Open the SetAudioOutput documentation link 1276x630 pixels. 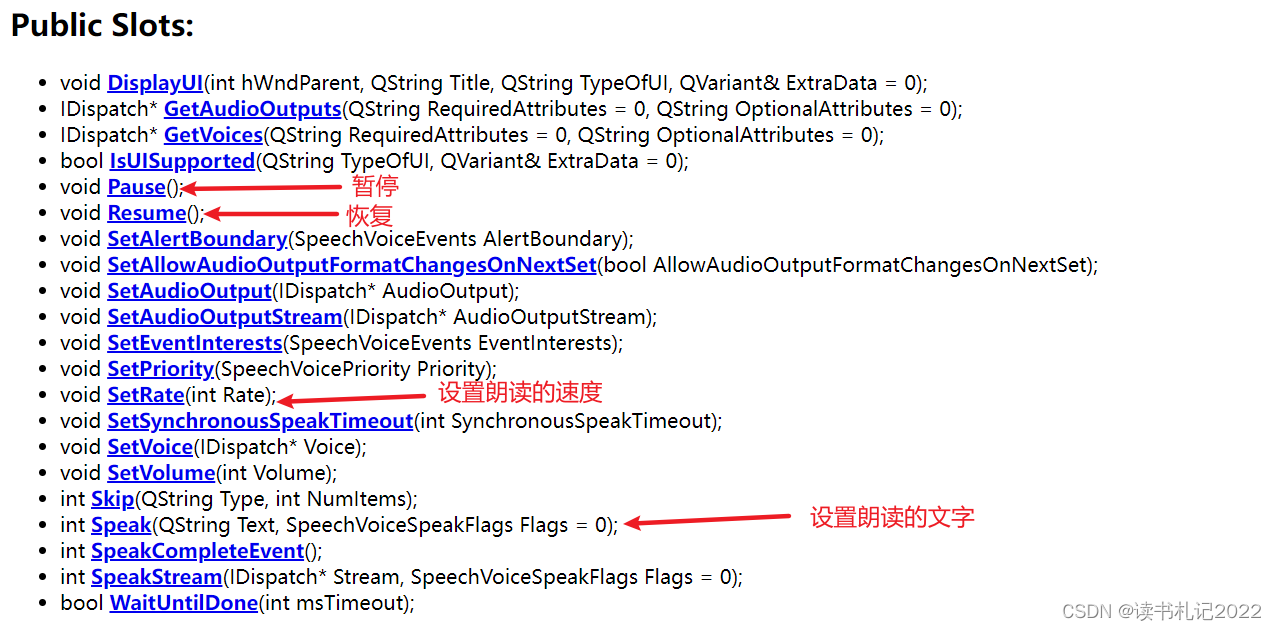coord(189,290)
